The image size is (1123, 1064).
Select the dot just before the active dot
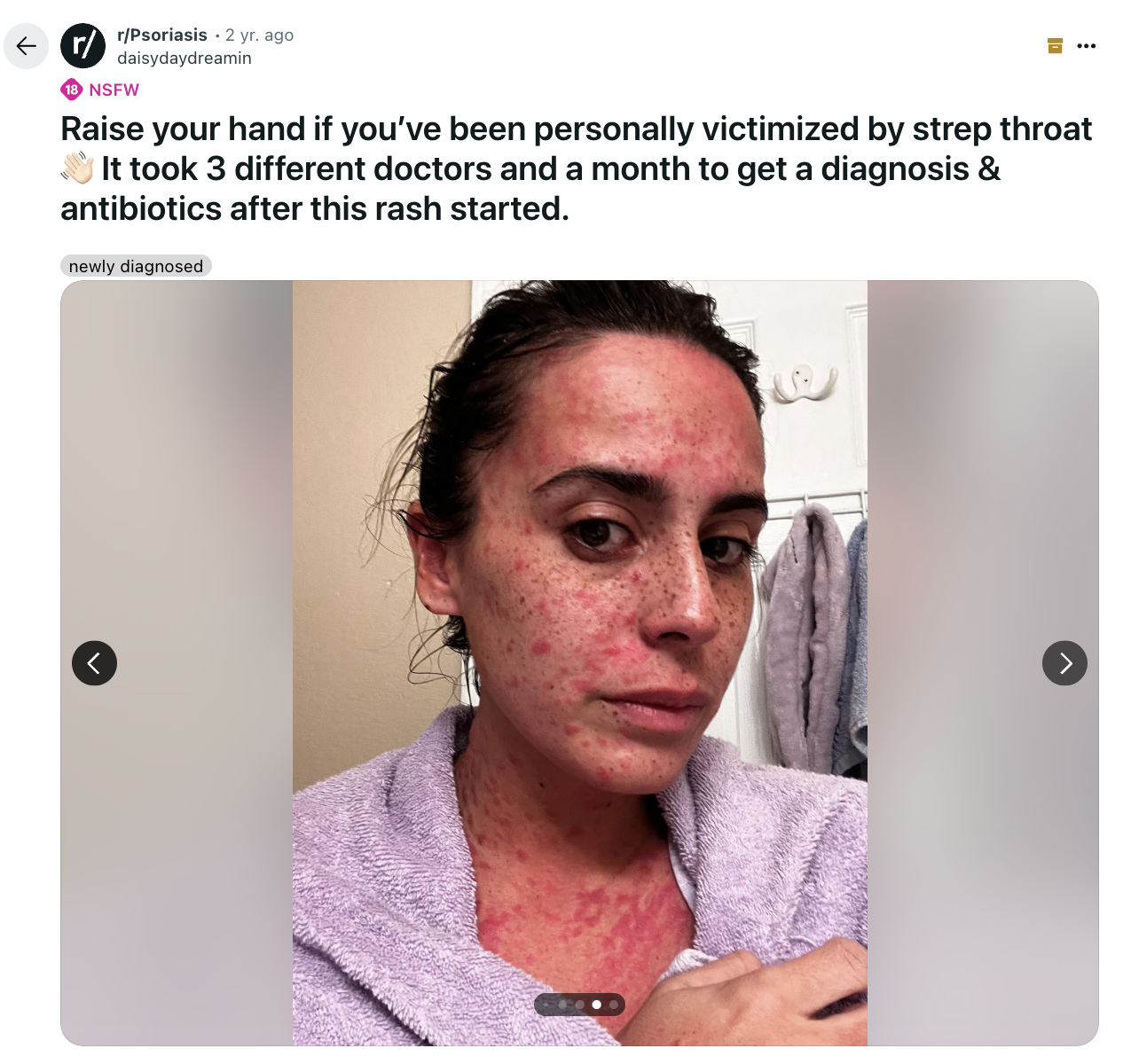[580, 1005]
